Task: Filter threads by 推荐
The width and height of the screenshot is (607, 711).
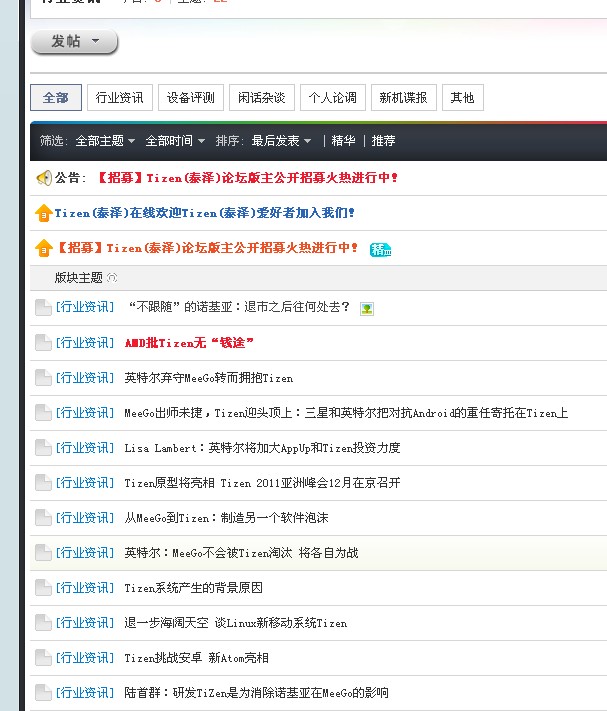Action: [384, 141]
